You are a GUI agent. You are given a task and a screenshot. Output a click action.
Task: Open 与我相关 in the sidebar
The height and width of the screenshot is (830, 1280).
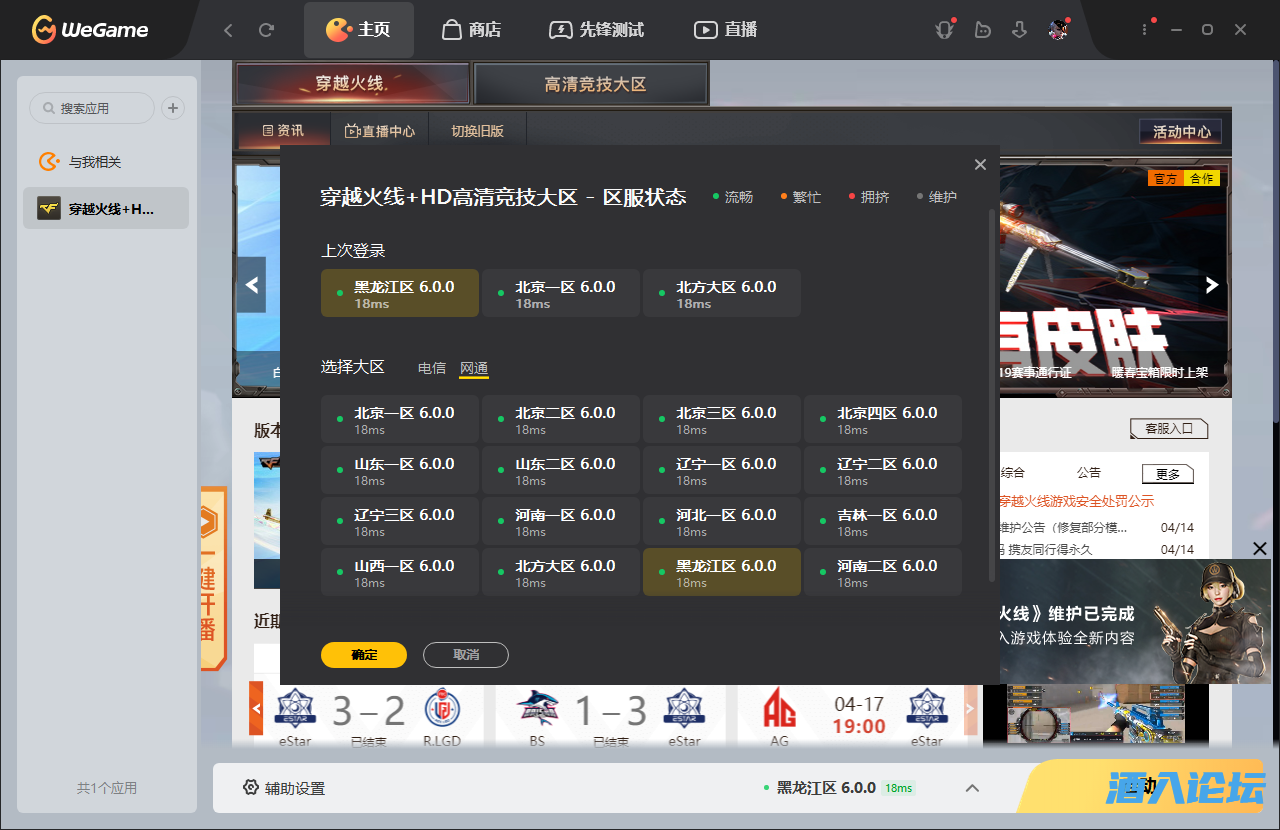tap(106, 162)
